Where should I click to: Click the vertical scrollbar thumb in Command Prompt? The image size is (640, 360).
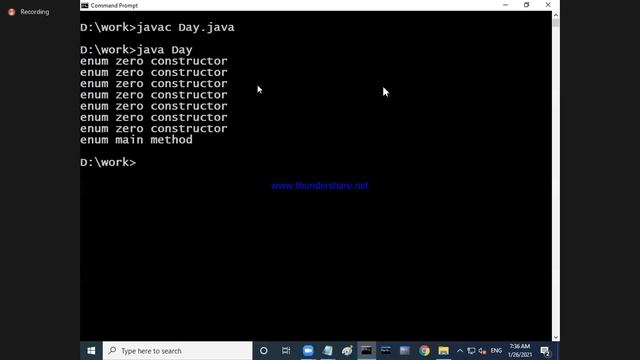[556, 23]
